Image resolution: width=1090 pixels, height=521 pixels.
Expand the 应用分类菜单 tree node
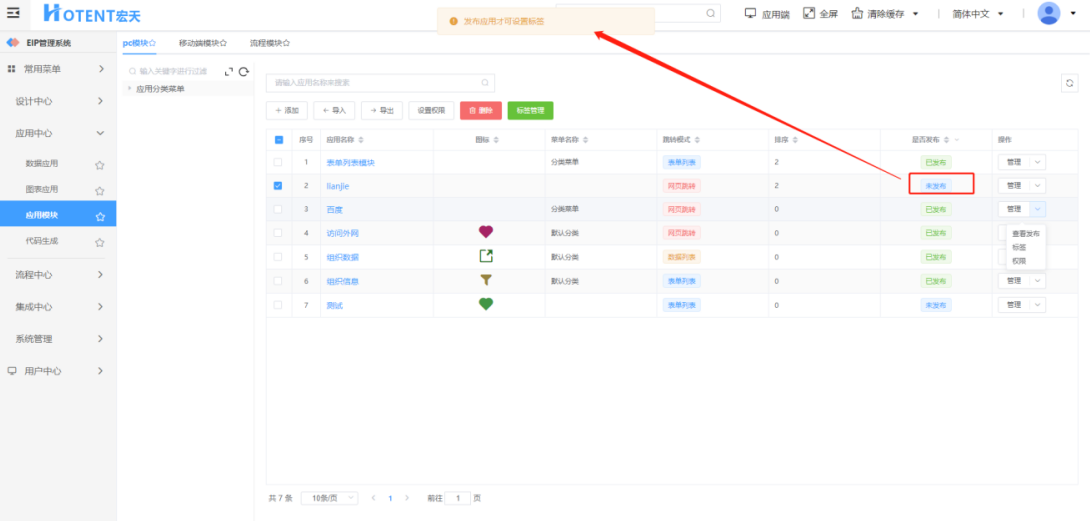(129, 88)
